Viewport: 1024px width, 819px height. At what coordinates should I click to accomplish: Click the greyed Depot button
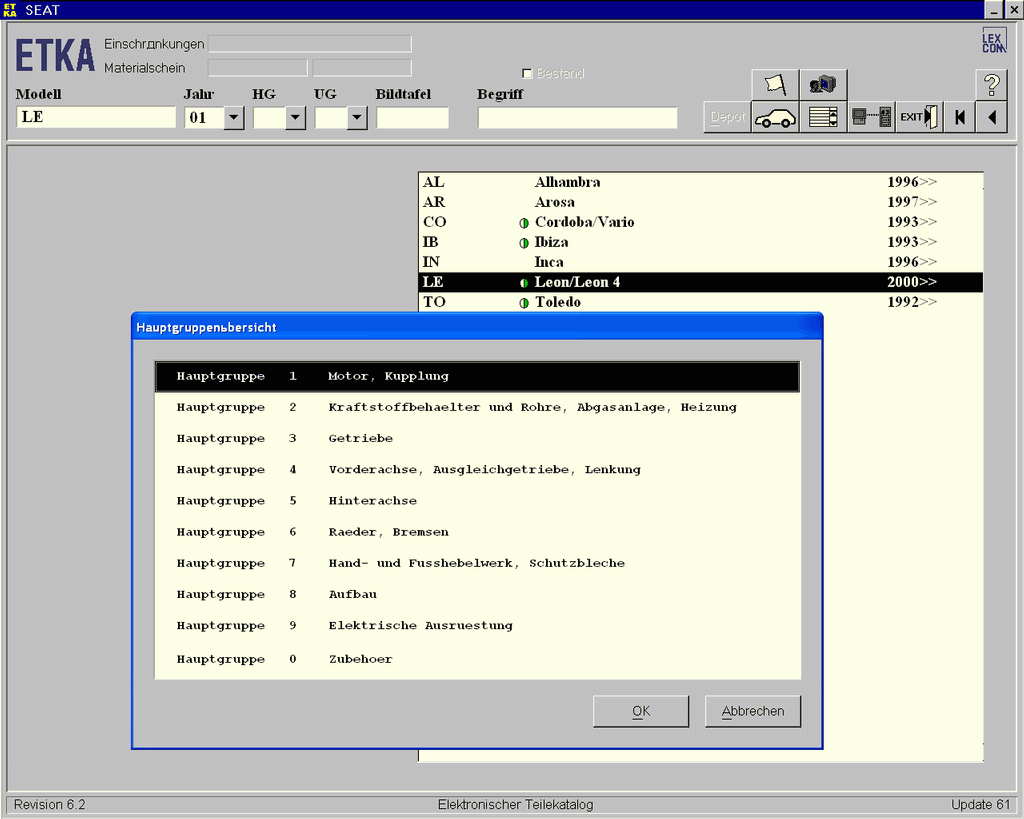pyautogui.click(x=728, y=118)
